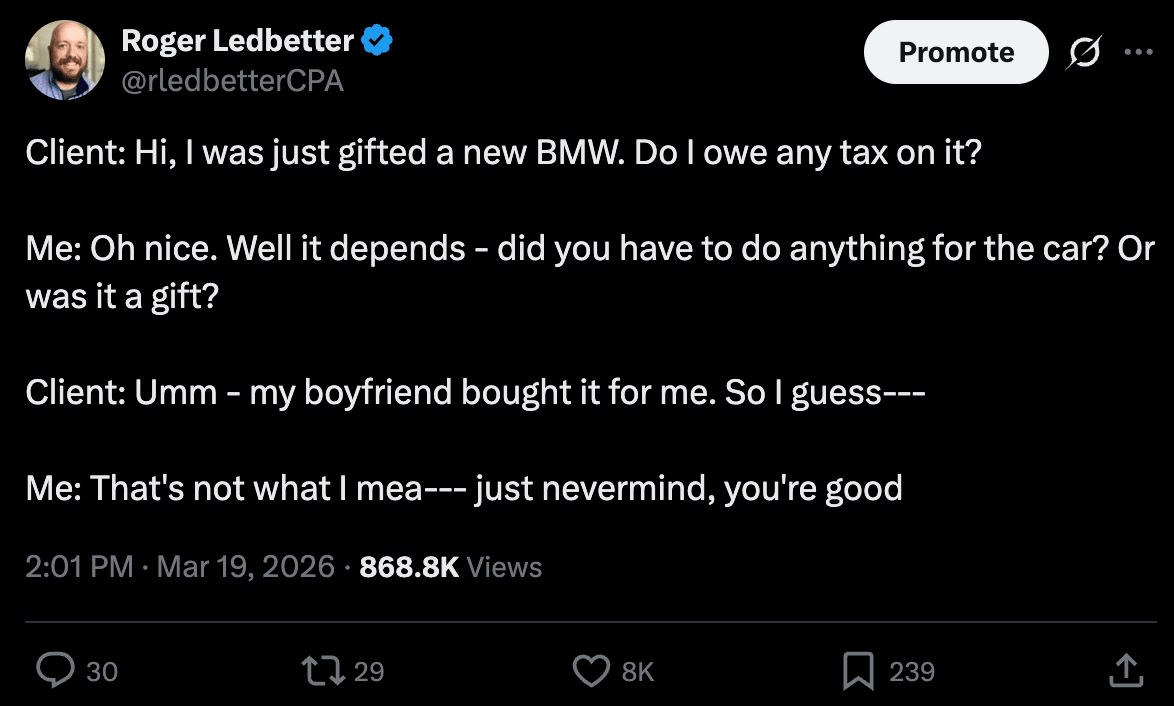Viewport: 1174px width, 706px height.
Task: Click the share upload arrow icon
Action: coord(1125,670)
